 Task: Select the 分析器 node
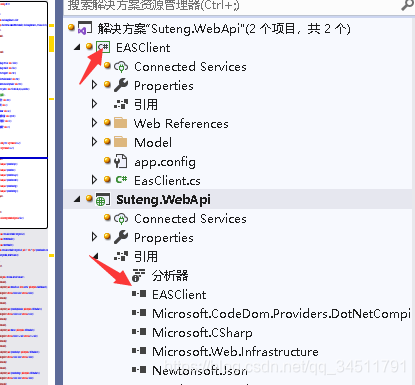point(170,276)
